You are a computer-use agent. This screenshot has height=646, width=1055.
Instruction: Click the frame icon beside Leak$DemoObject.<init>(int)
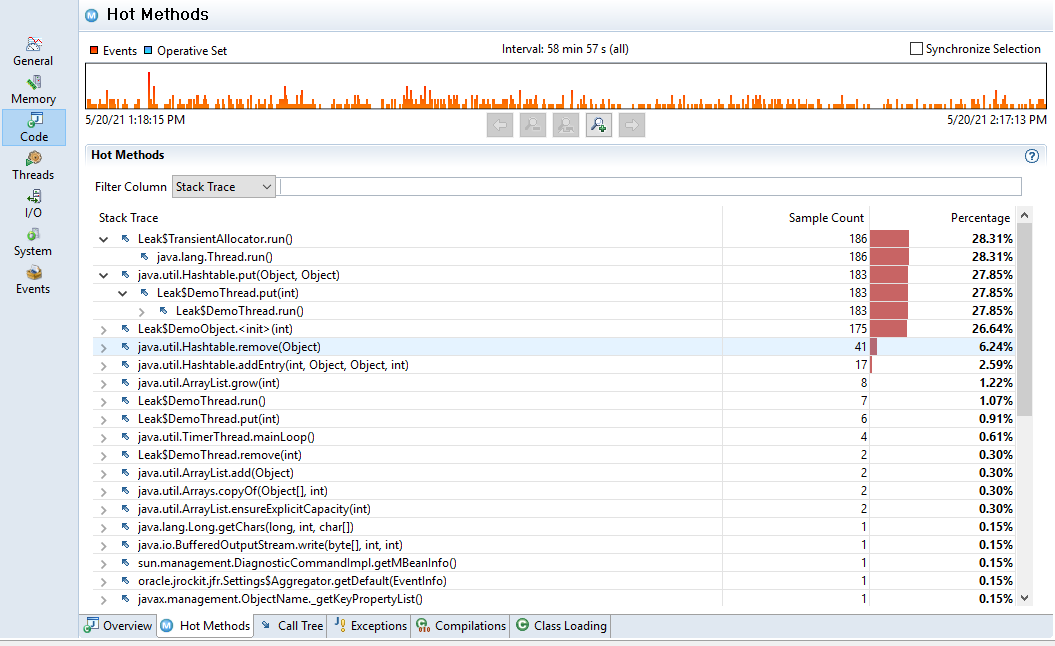pos(126,329)
